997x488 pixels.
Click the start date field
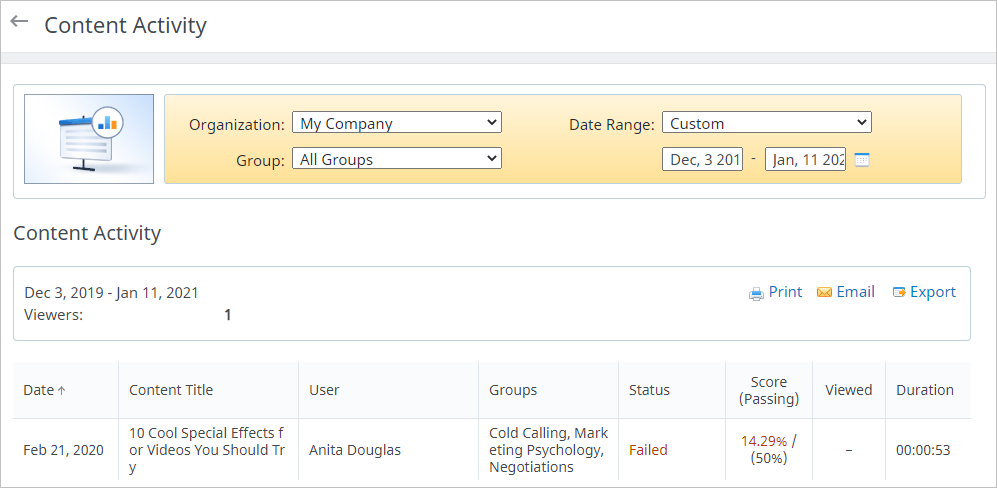coord(702,159)
